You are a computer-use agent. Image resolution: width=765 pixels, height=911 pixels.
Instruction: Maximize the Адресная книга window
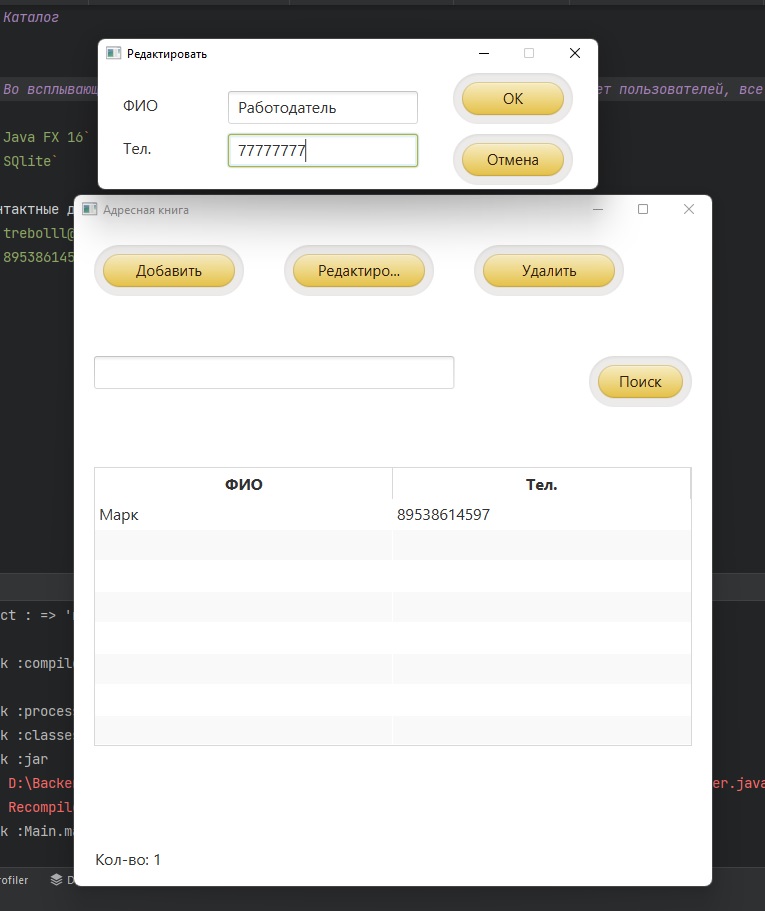point(643,209)
